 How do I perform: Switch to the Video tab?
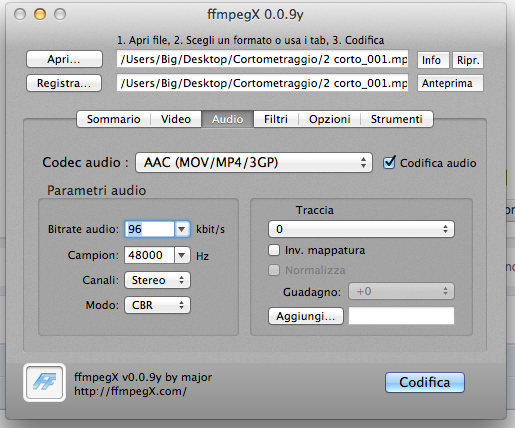click(x=176, y=119)
